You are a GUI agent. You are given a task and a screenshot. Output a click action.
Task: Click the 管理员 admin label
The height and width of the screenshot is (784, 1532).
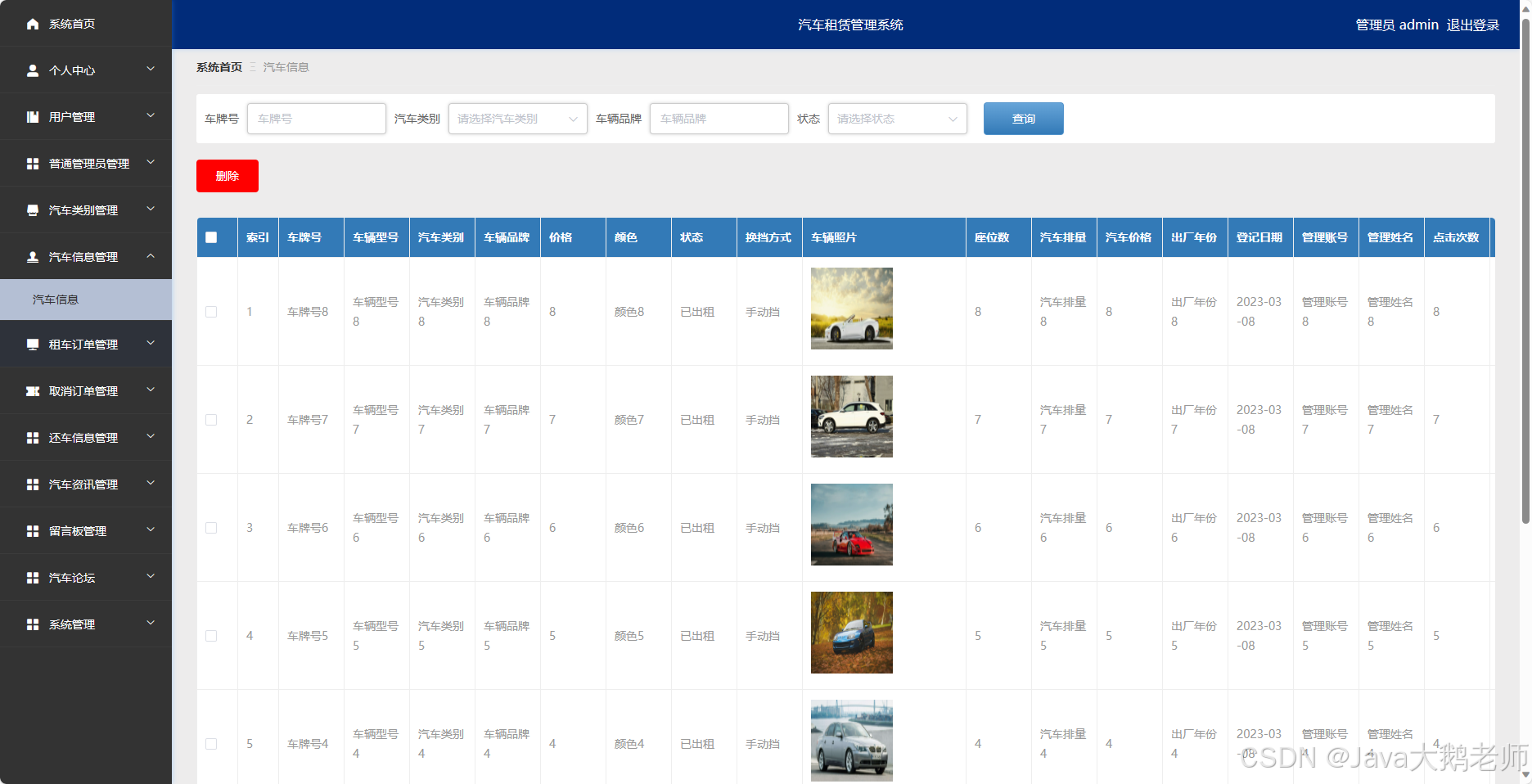1397,25
